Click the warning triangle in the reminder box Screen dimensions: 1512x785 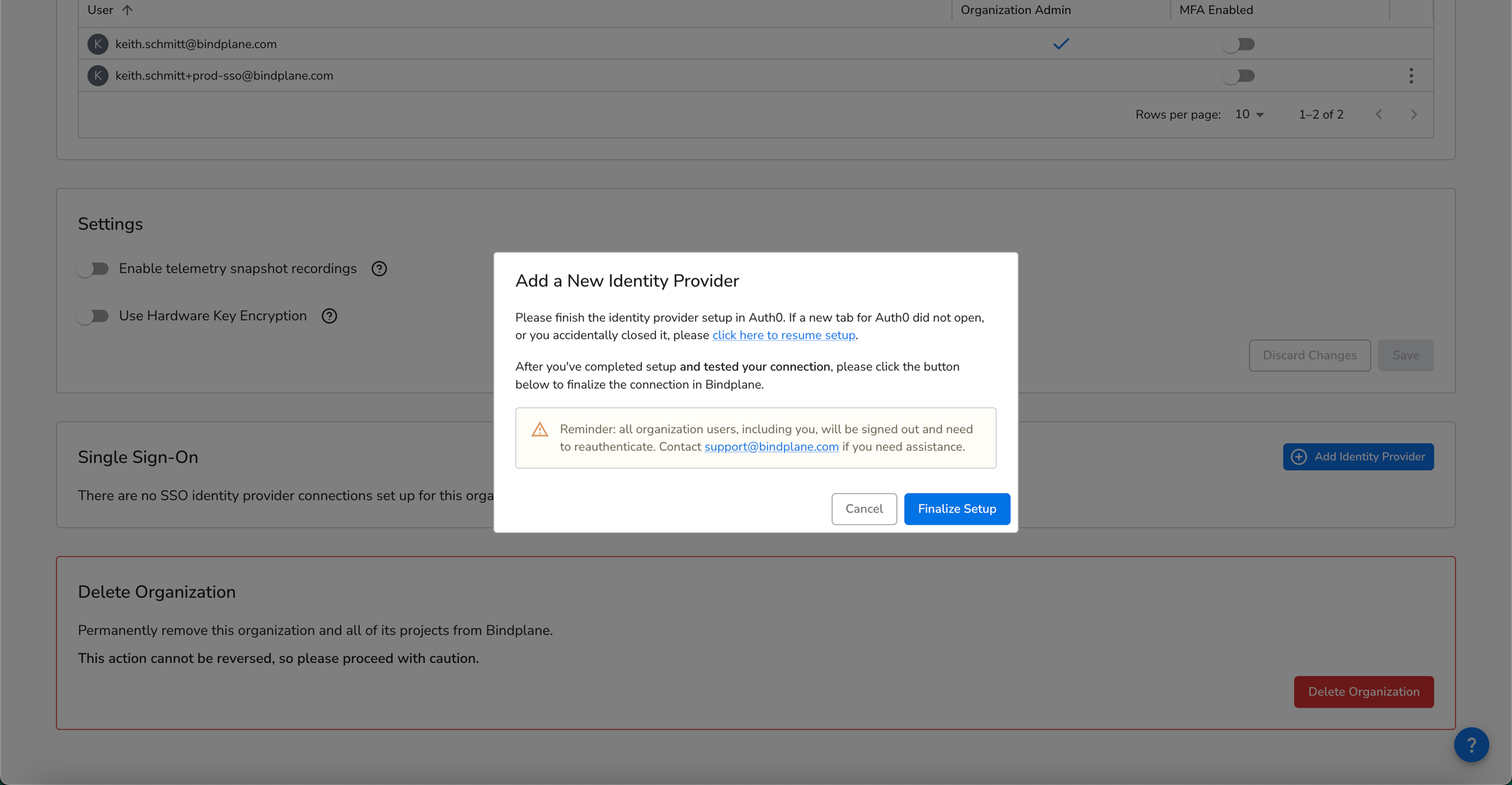(x=539, y=429)
